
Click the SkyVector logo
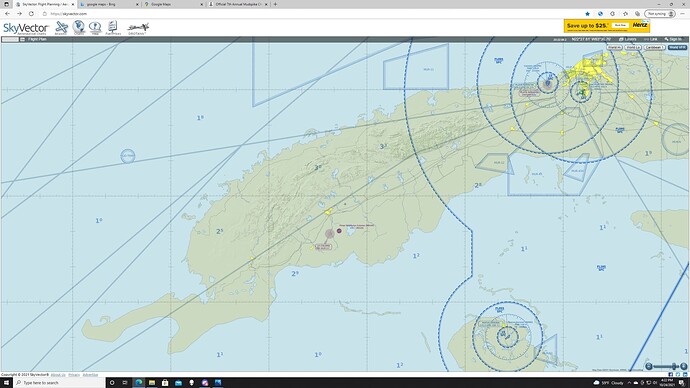coord(26,28)
